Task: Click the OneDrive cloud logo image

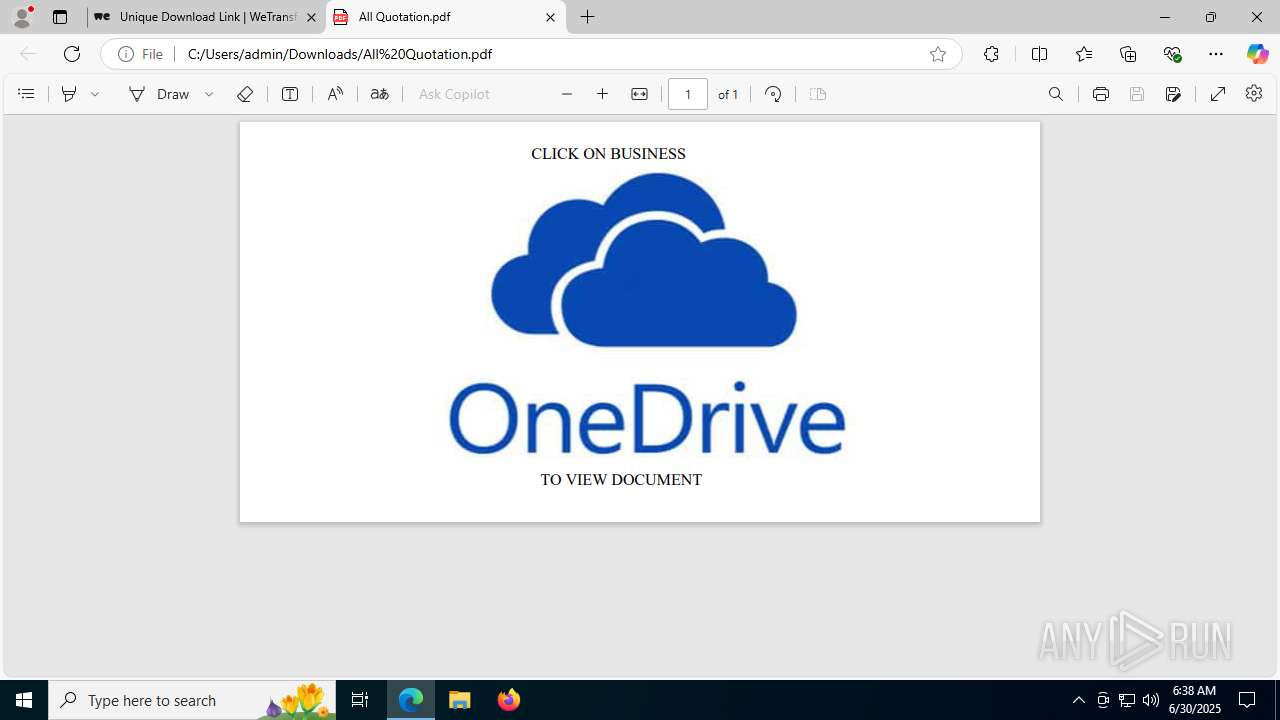Action: 645,260
